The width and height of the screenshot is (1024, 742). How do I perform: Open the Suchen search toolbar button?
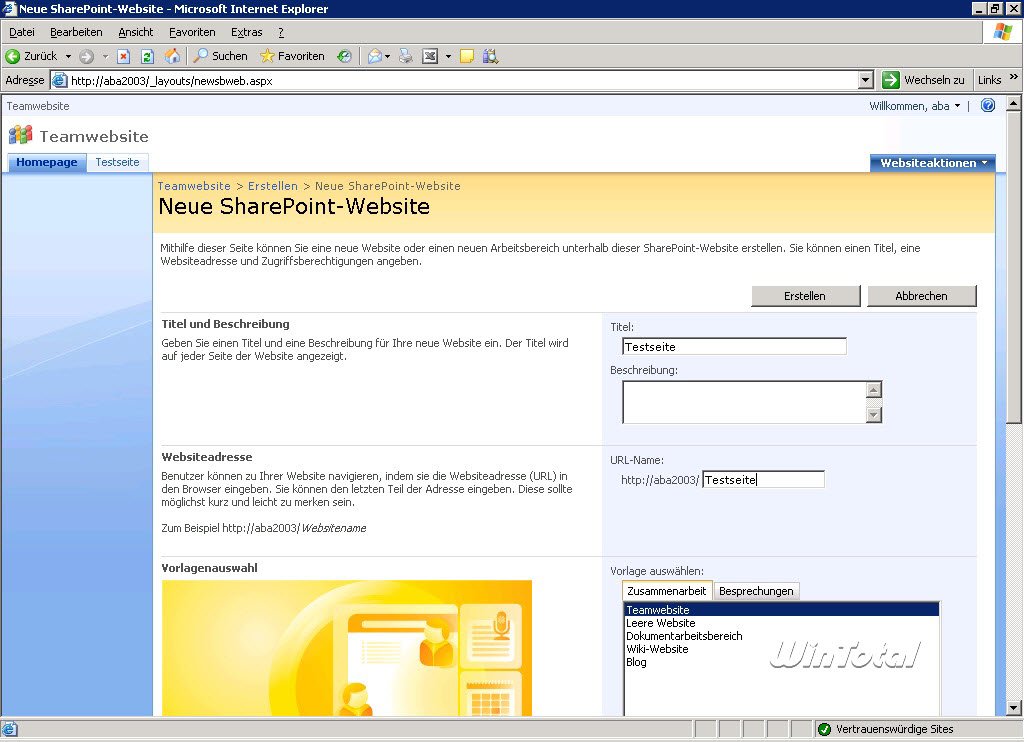click(220, 56)
